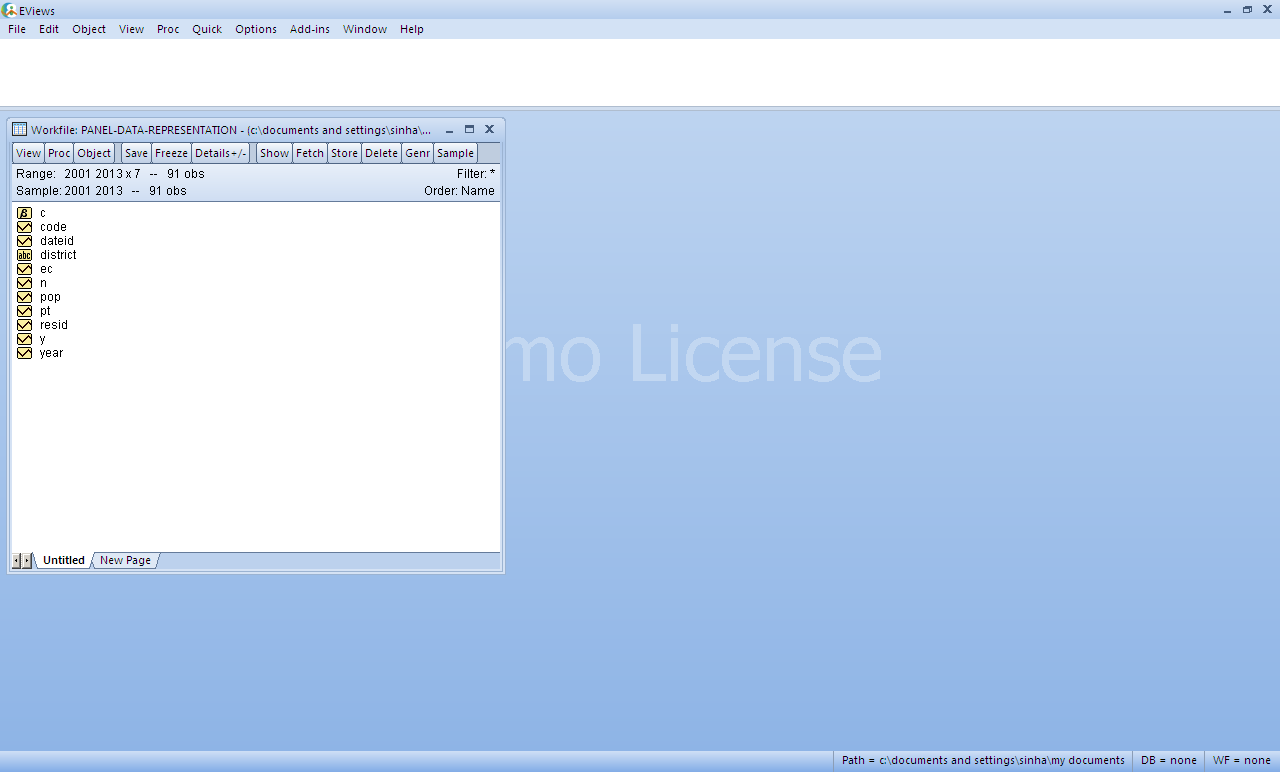Open the Add-ins menu
The width and height of the screenshot is (1280, 772).
(x=310, y=29)
